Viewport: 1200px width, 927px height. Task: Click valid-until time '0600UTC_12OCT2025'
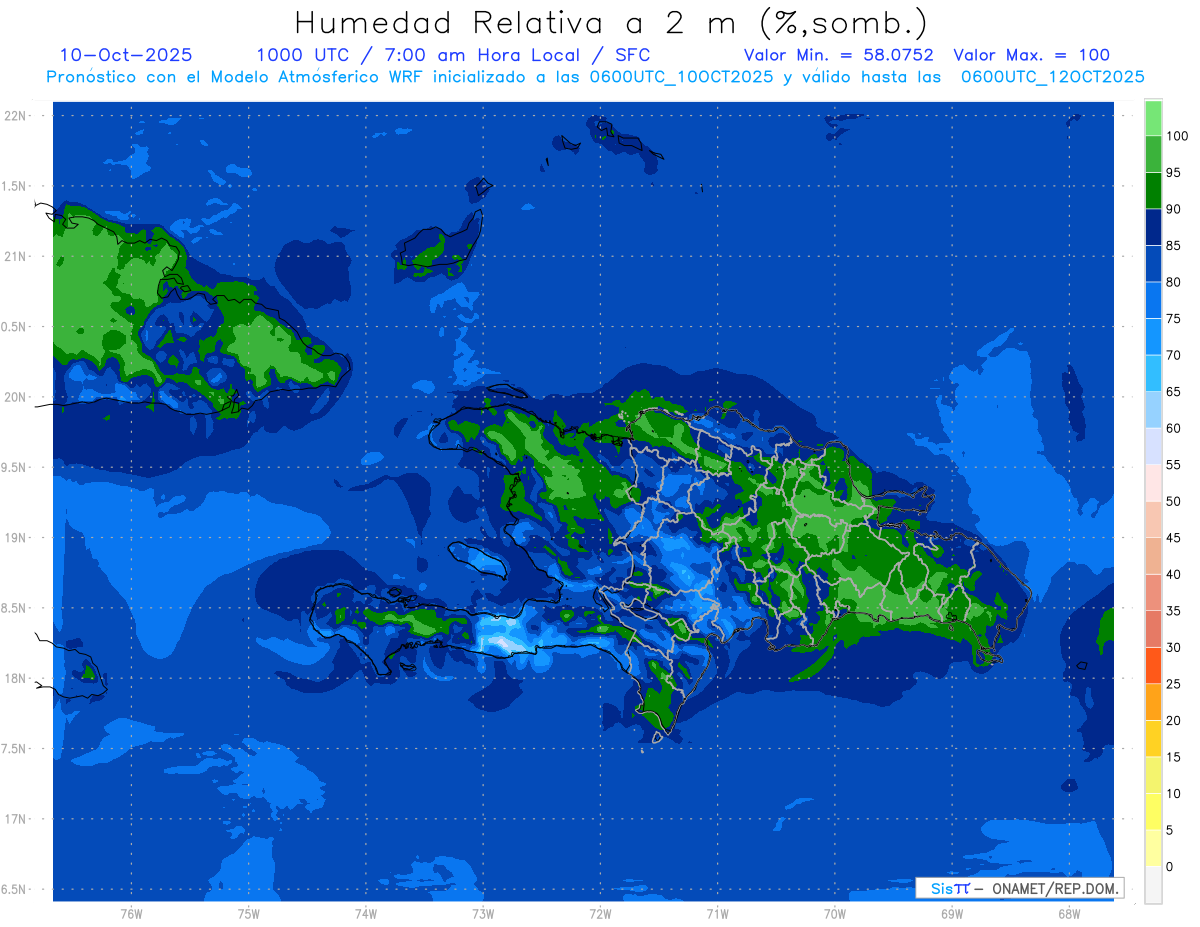point(1052,76)
